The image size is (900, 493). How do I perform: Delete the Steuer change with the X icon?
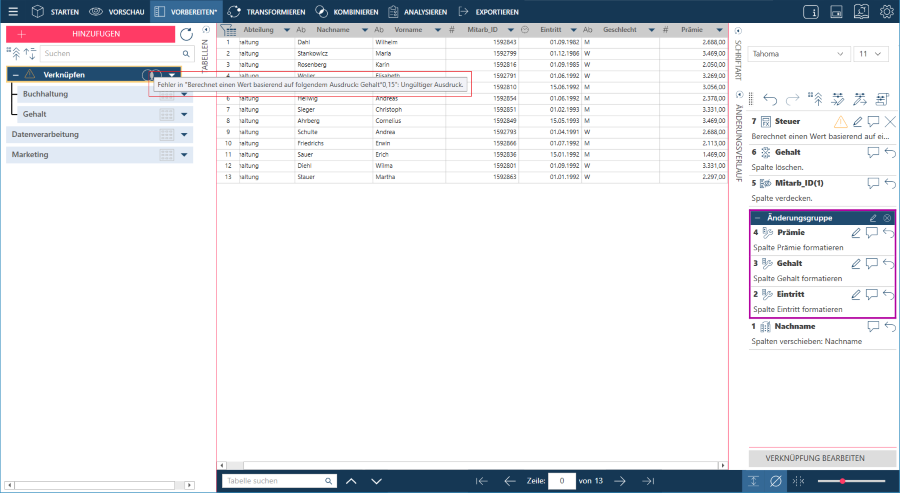click(890, 121)
